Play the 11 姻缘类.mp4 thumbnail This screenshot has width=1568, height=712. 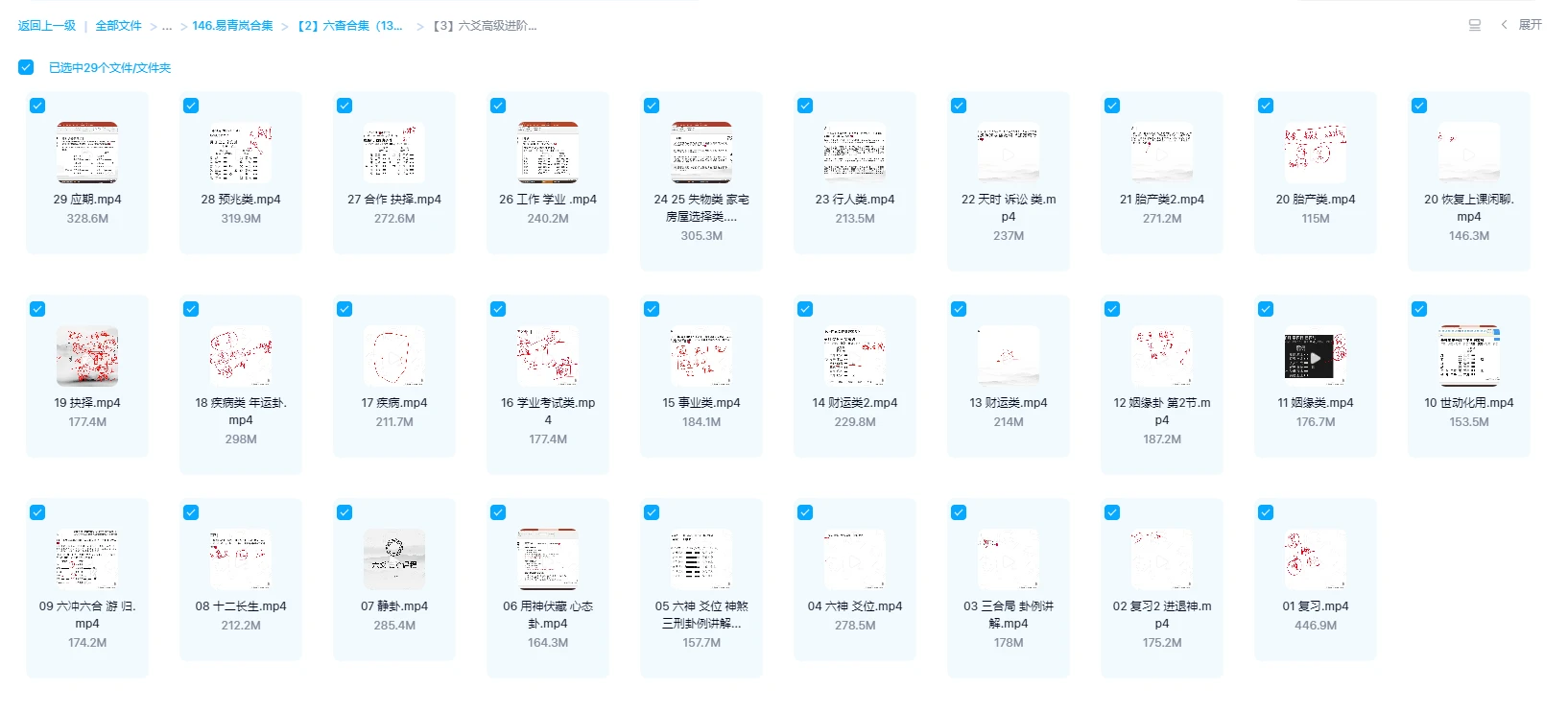pos(1316,356)
